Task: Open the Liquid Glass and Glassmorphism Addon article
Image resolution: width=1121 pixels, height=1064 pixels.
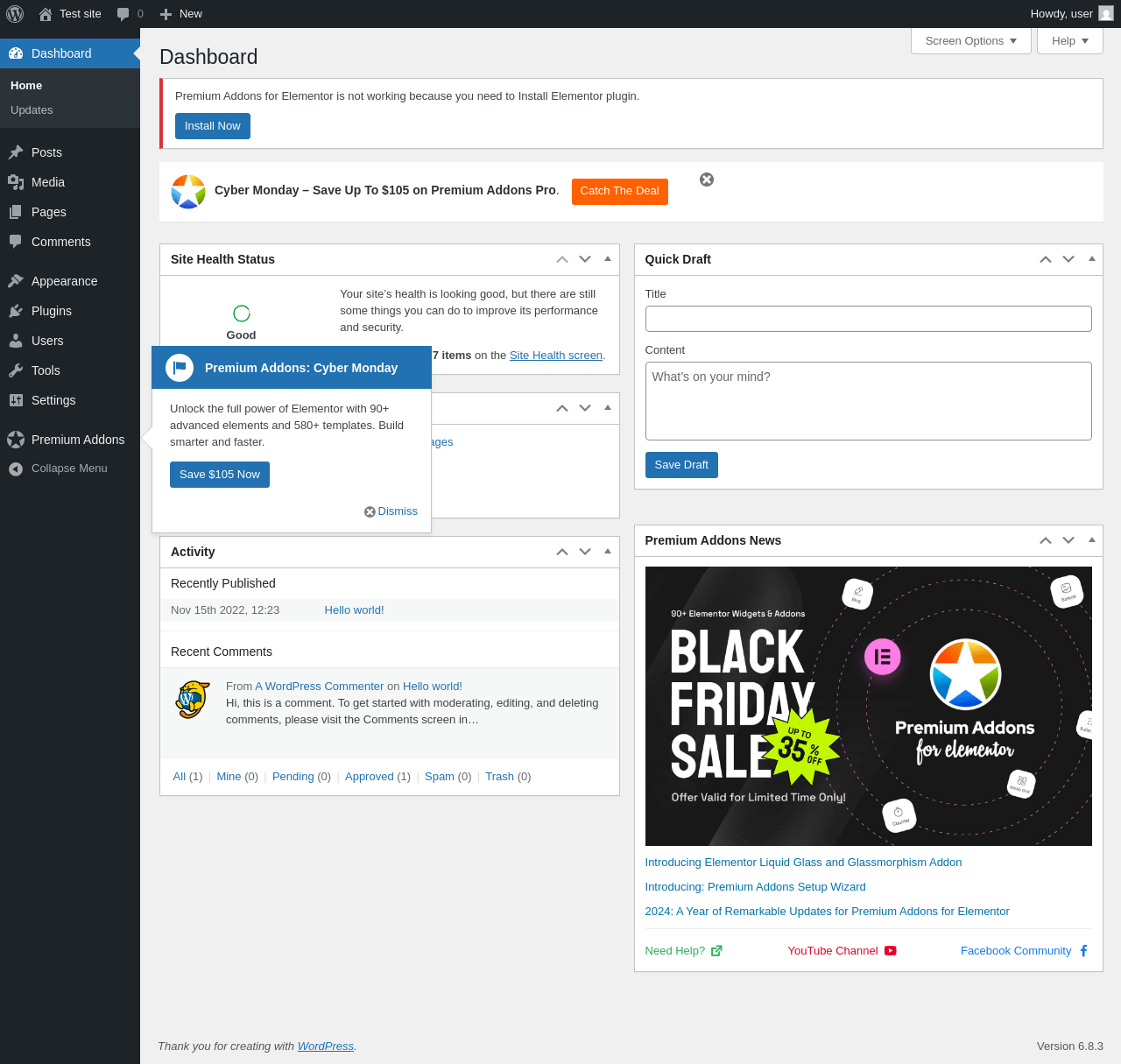Action: 803,863
